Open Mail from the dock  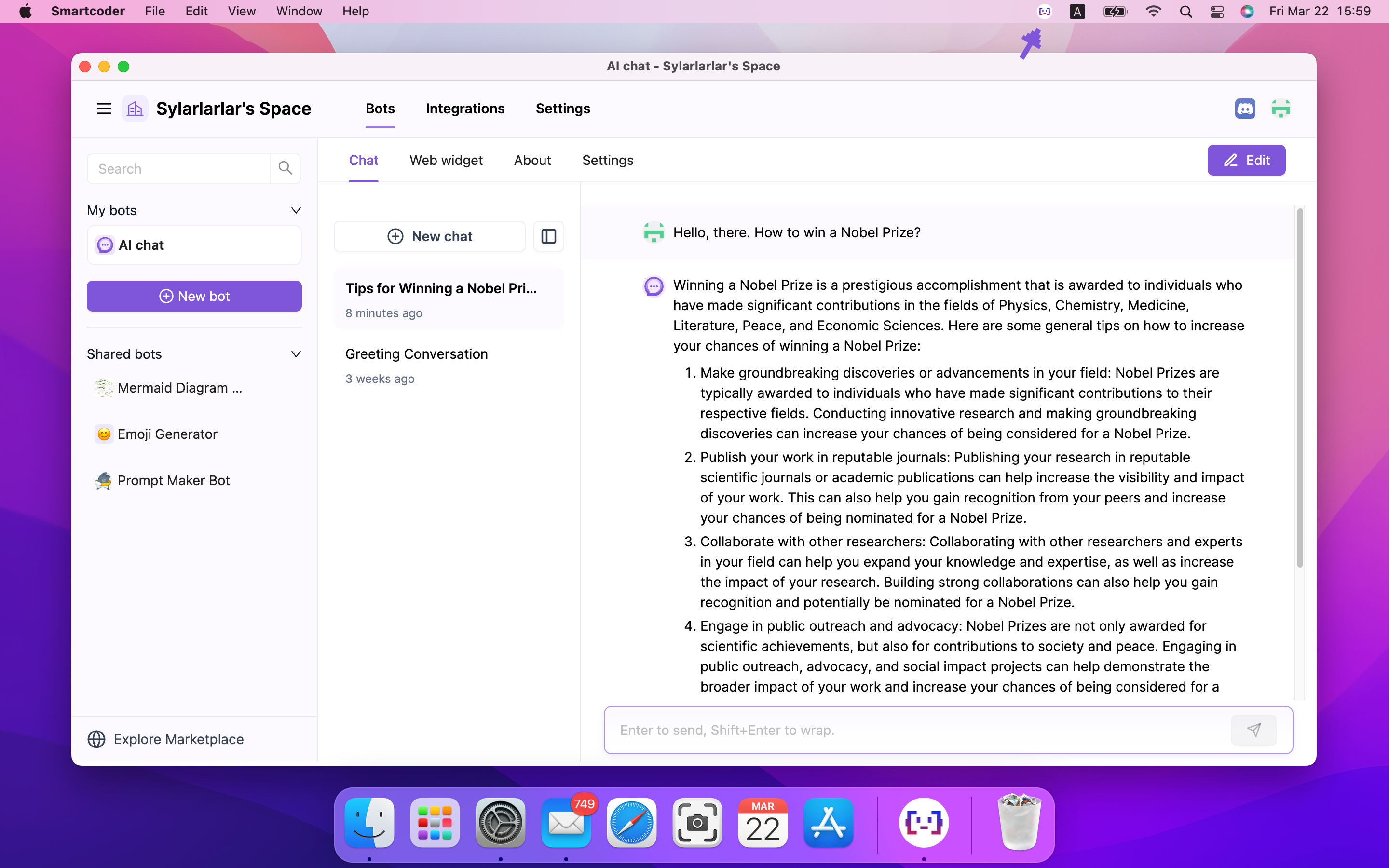[566, 823]
